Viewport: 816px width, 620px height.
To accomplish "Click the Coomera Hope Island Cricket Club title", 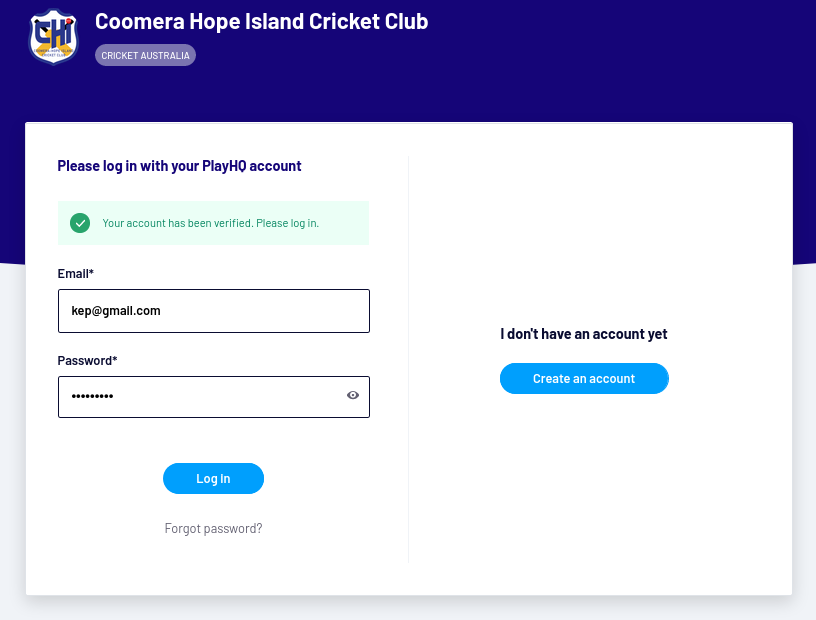I will pos(261,21).
